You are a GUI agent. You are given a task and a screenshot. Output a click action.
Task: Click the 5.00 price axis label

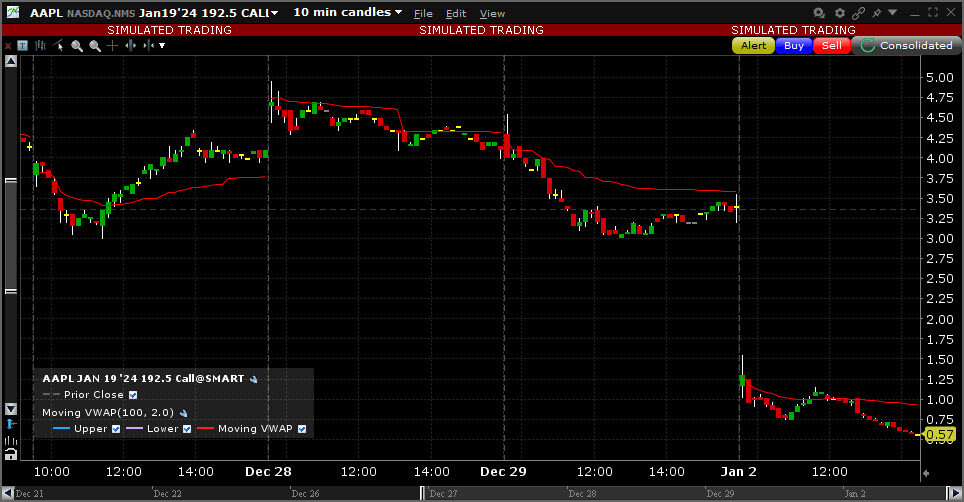pos(939,77)
